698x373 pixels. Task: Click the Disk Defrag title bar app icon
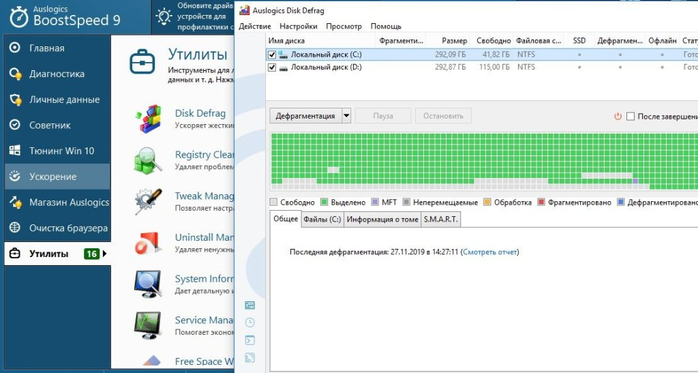click(244, 10)
